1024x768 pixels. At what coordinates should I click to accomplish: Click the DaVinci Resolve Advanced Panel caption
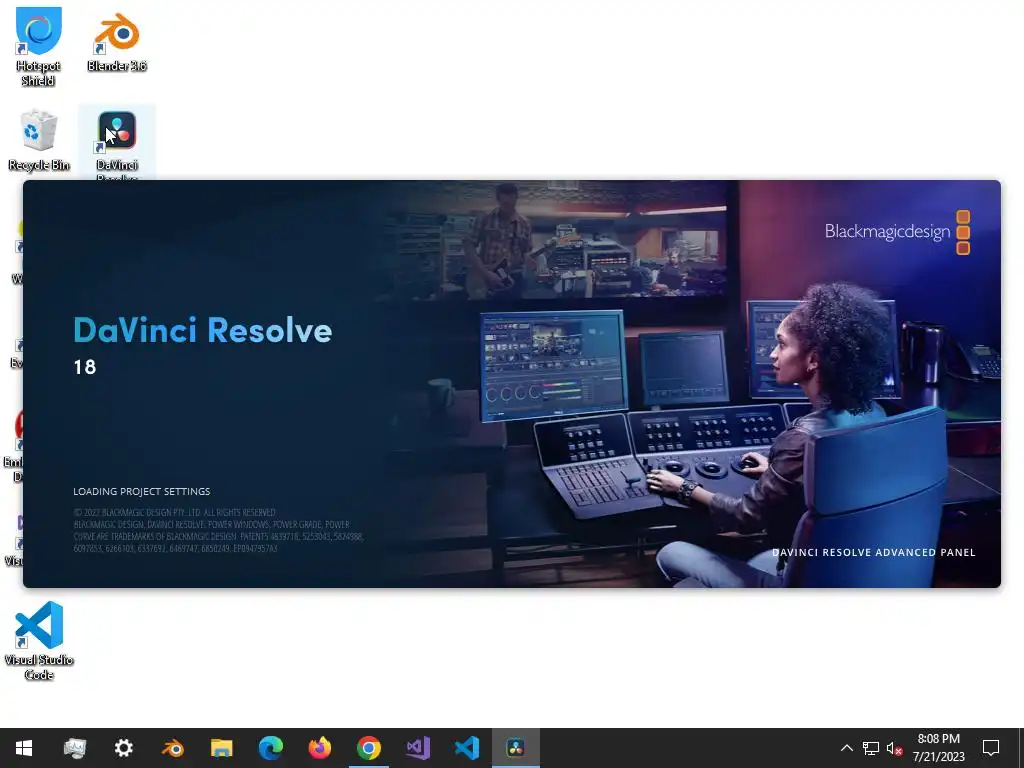coord(874,552)
